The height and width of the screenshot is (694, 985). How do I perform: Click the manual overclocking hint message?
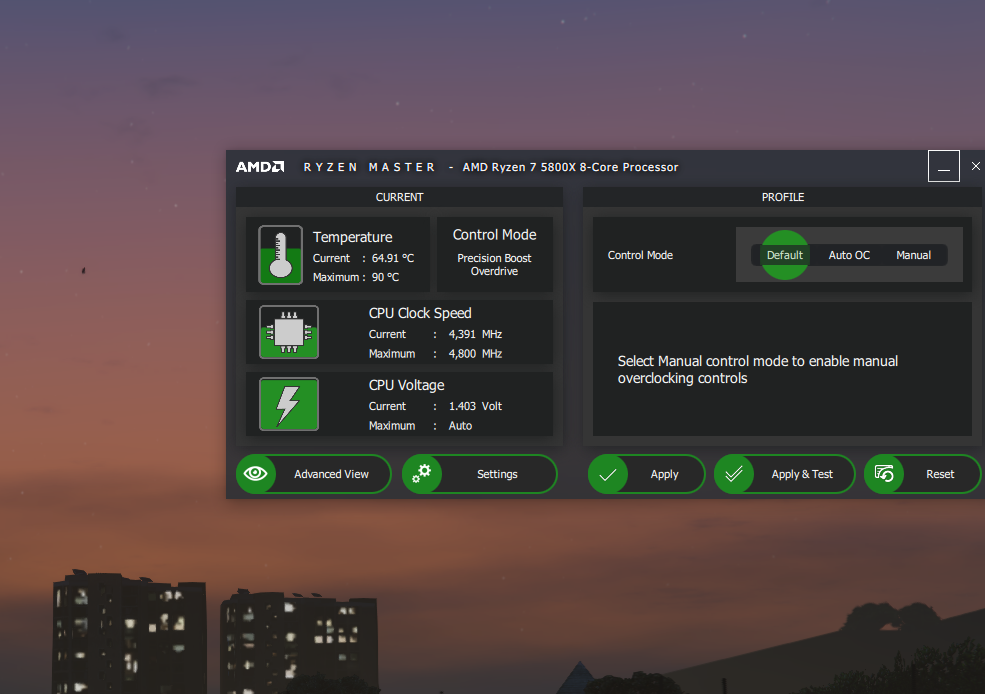[x=757, y=370]
